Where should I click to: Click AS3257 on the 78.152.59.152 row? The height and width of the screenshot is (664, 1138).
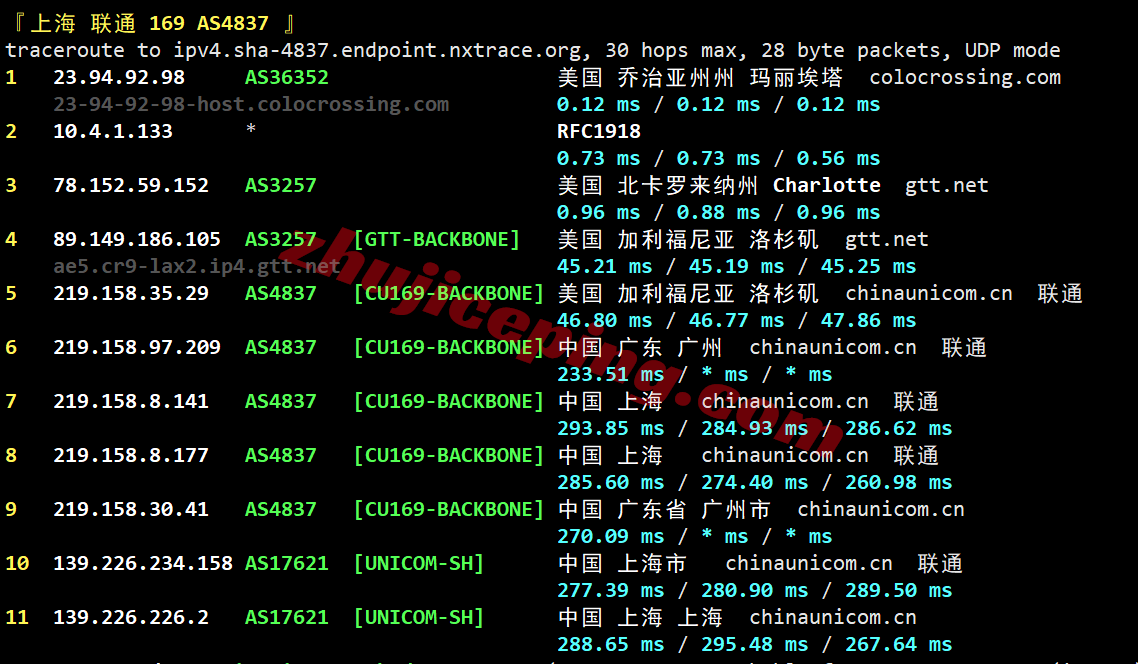click(281, 185)
